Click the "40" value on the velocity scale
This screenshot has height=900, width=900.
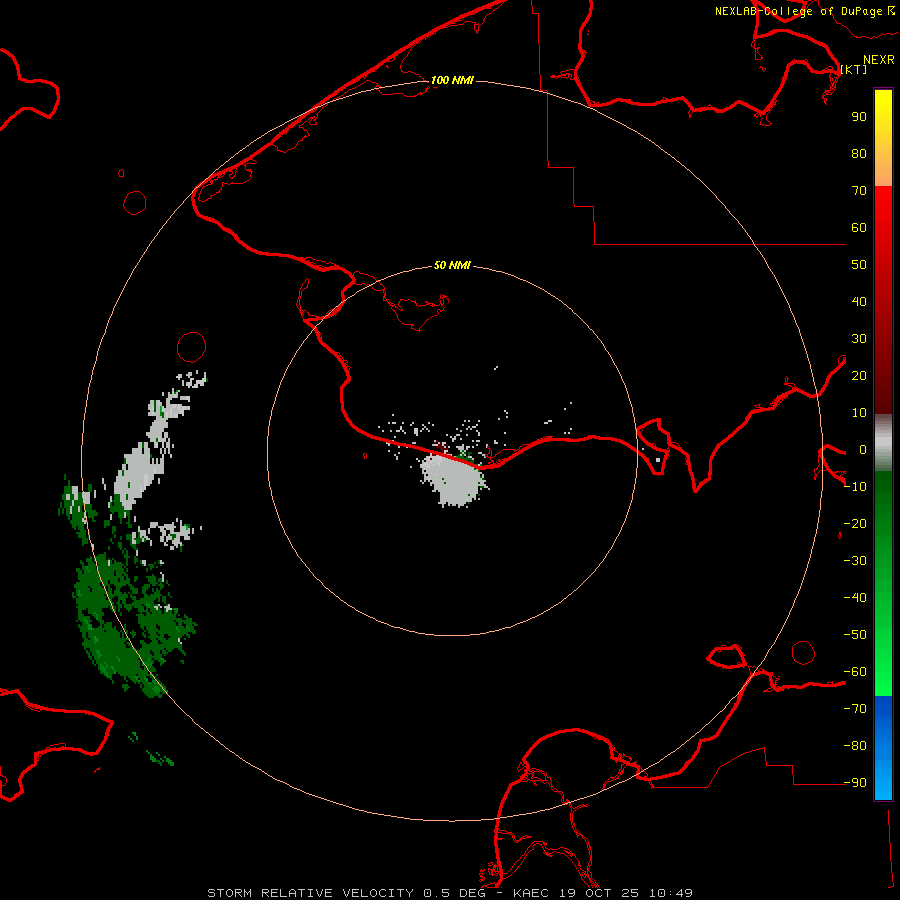[859, 302]
